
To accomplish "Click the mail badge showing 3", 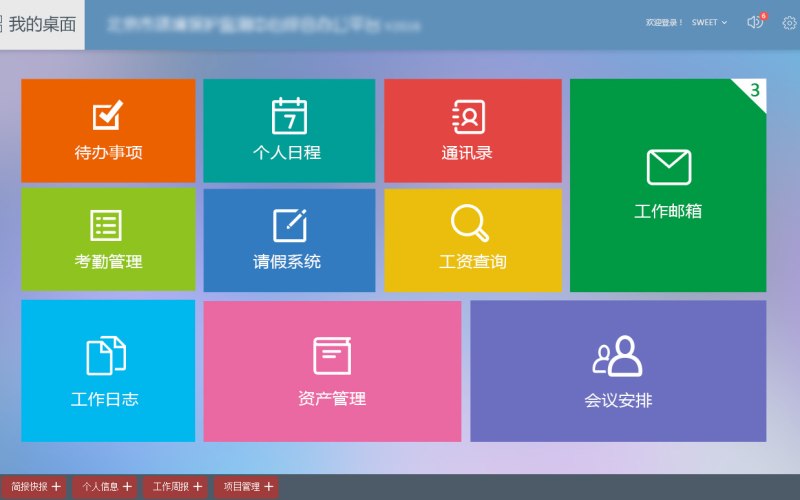I will click(755, 90).
